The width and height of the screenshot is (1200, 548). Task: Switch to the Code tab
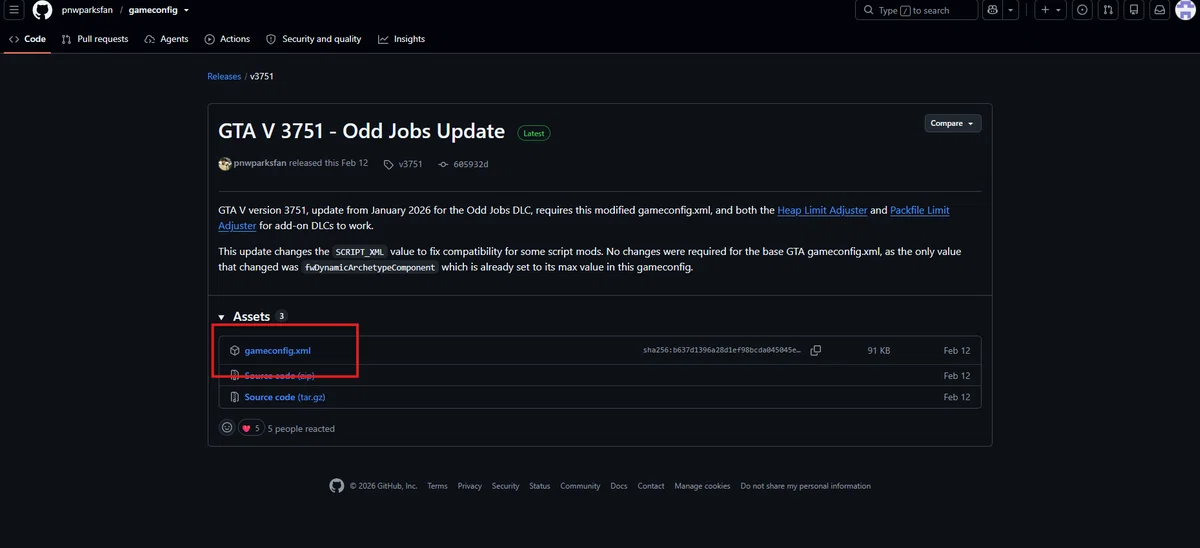click(28, 39)
